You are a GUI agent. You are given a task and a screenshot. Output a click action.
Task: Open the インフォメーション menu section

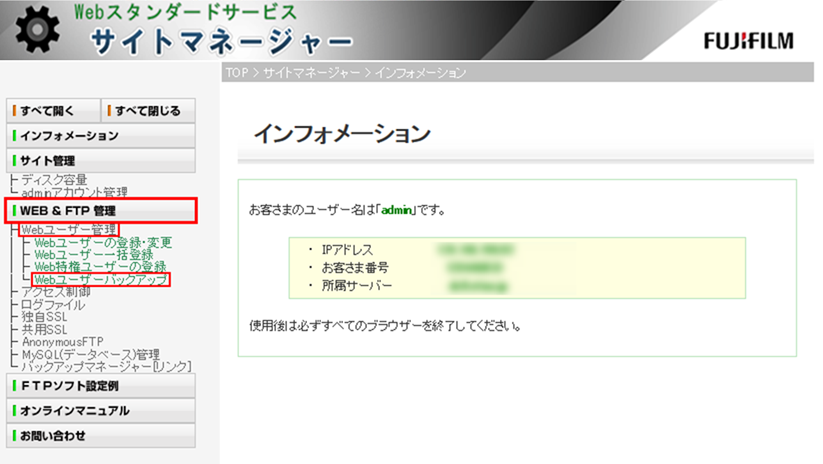100,135
